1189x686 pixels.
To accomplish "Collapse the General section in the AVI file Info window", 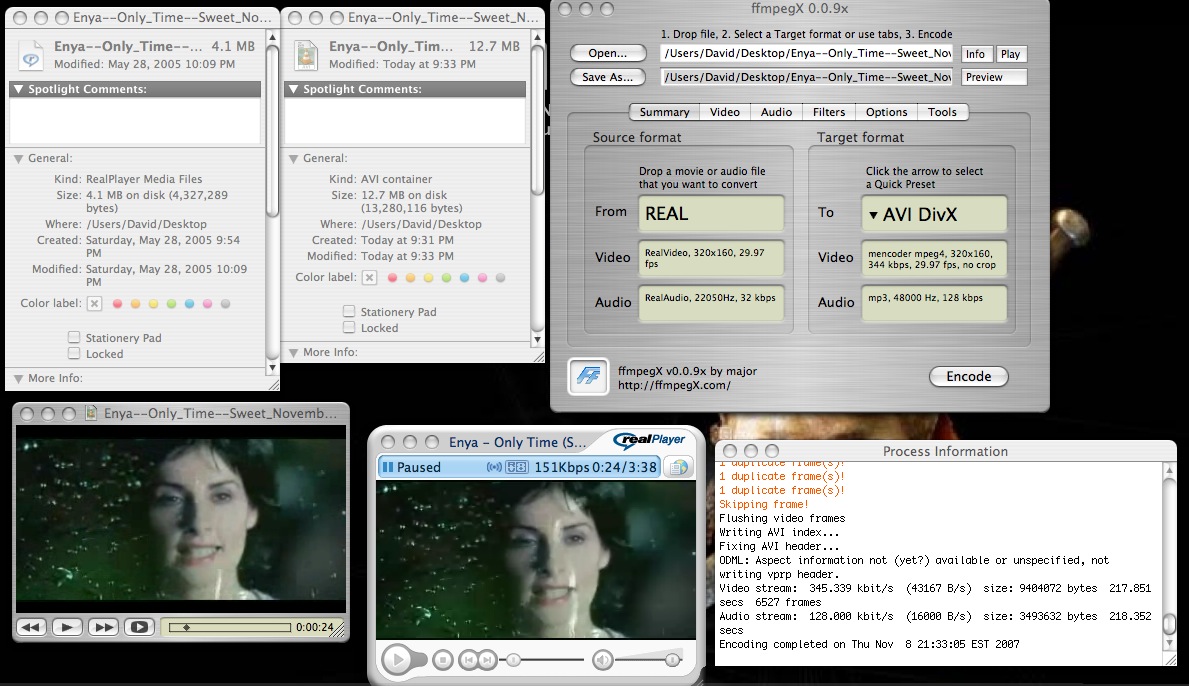I will (293, 158).
